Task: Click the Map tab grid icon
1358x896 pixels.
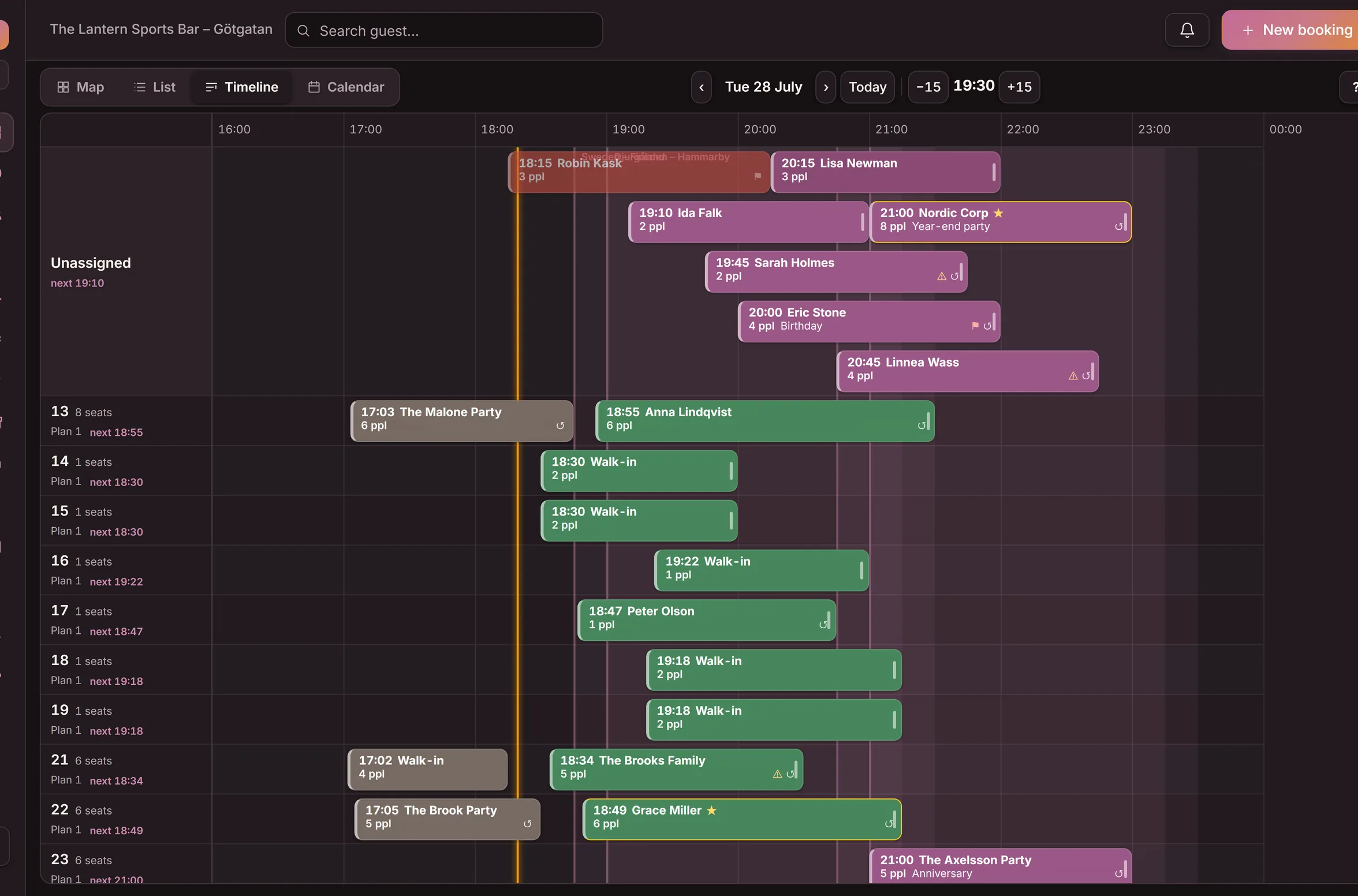Action: 63,87
